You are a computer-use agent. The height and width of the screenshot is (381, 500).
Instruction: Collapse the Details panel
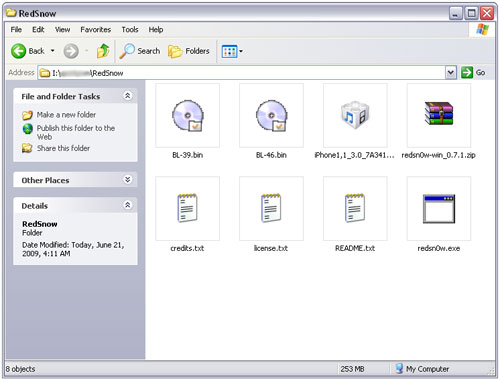point(127,205)
